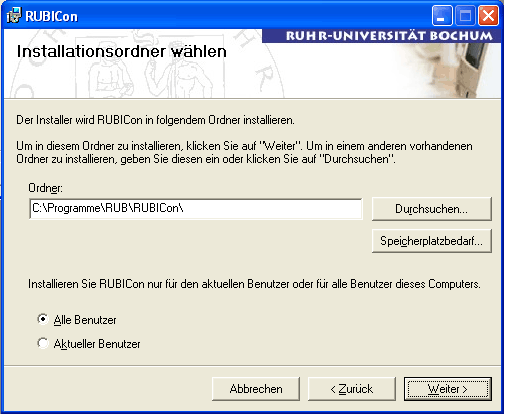Click the RUBICon title bar text

click(x=51, y=16)
